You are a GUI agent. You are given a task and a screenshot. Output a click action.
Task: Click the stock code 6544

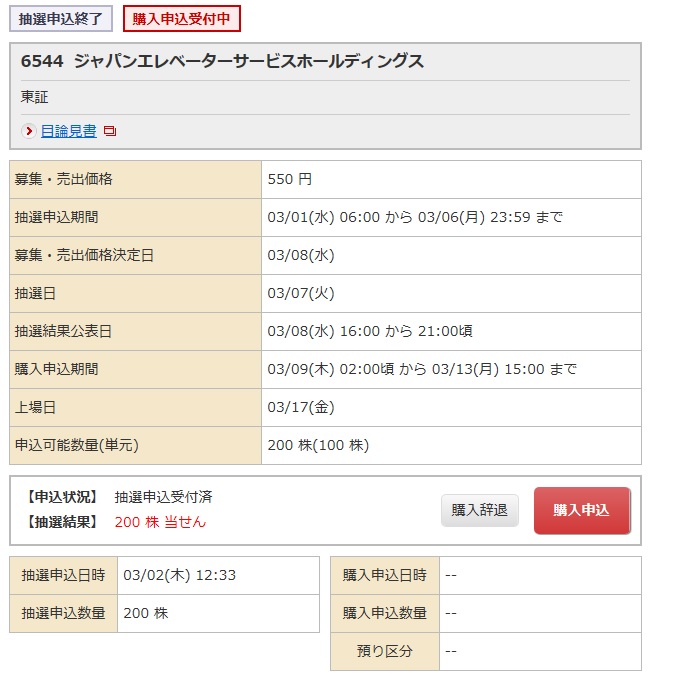click(x=42, y=61)
